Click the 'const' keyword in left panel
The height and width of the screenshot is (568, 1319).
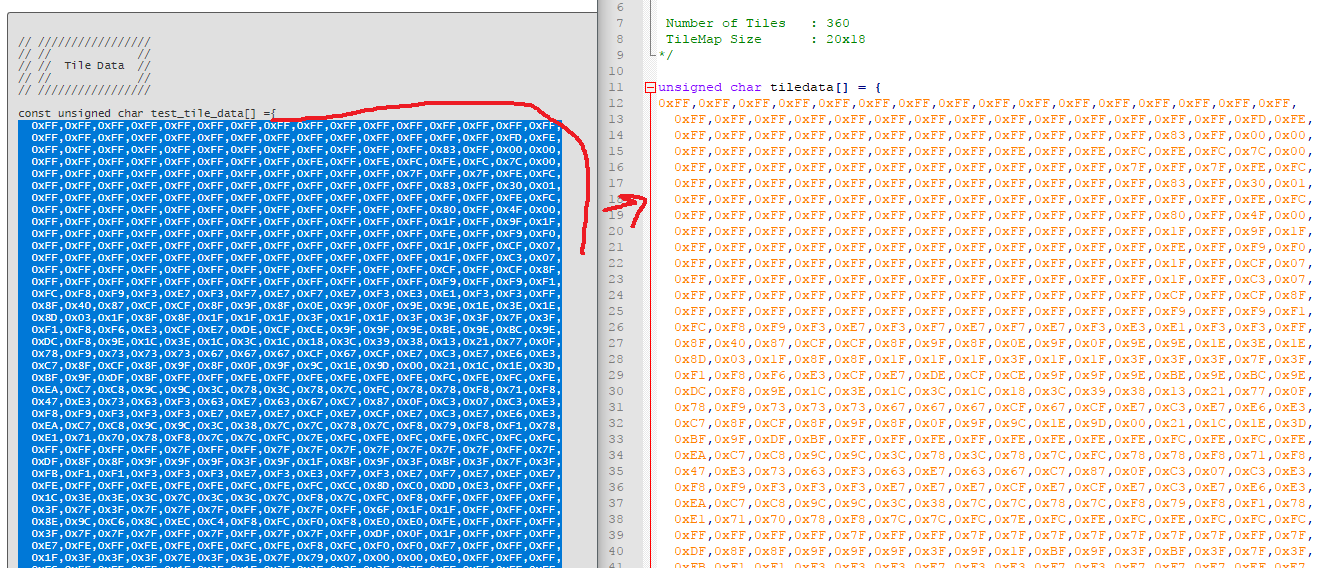pos(35,113)
